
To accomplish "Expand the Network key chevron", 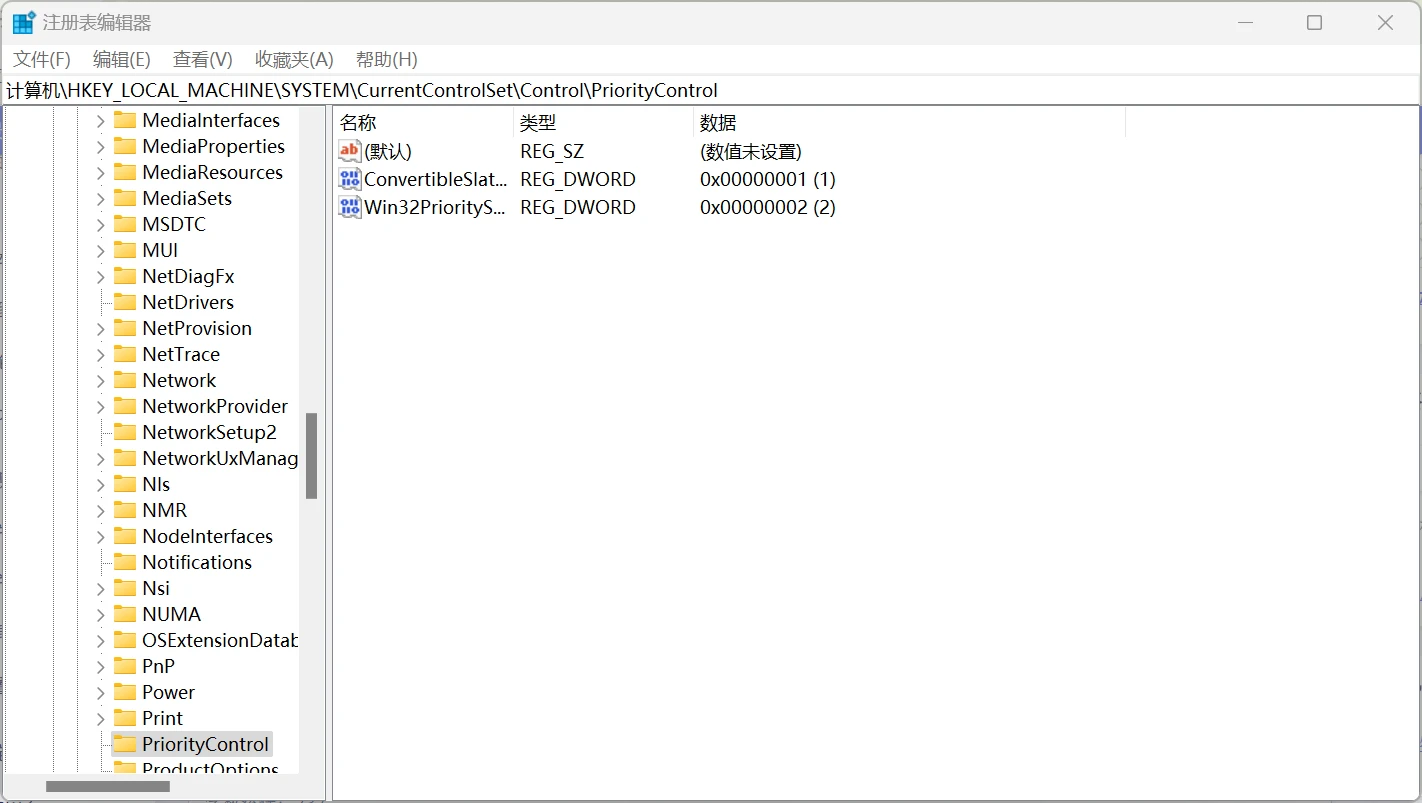I will coord(100,381).
